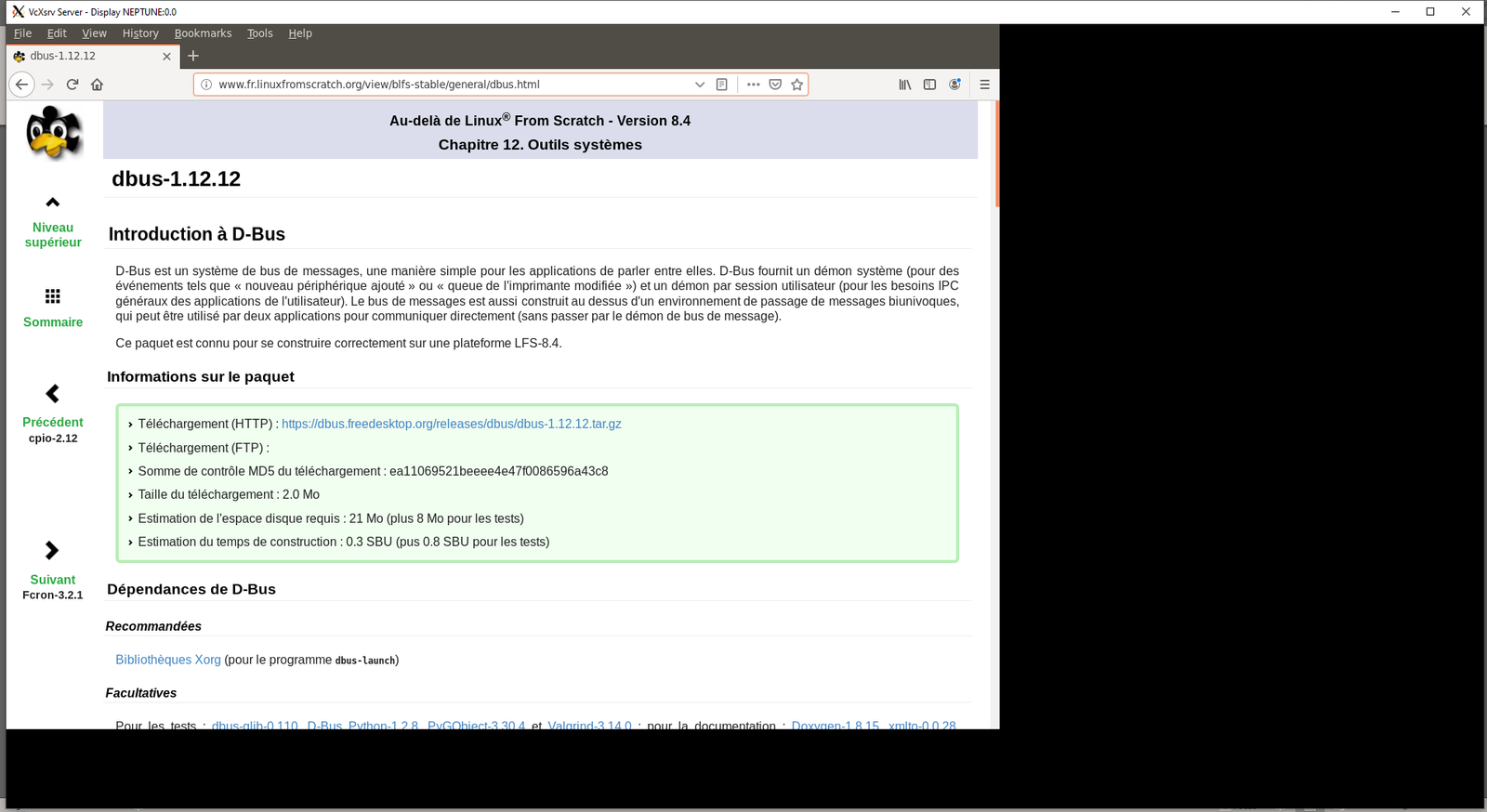The height and width of the screenshot is (812, 1487).
Task: Click the grid icon above Sommaire
Action: (x=53, y=296)
